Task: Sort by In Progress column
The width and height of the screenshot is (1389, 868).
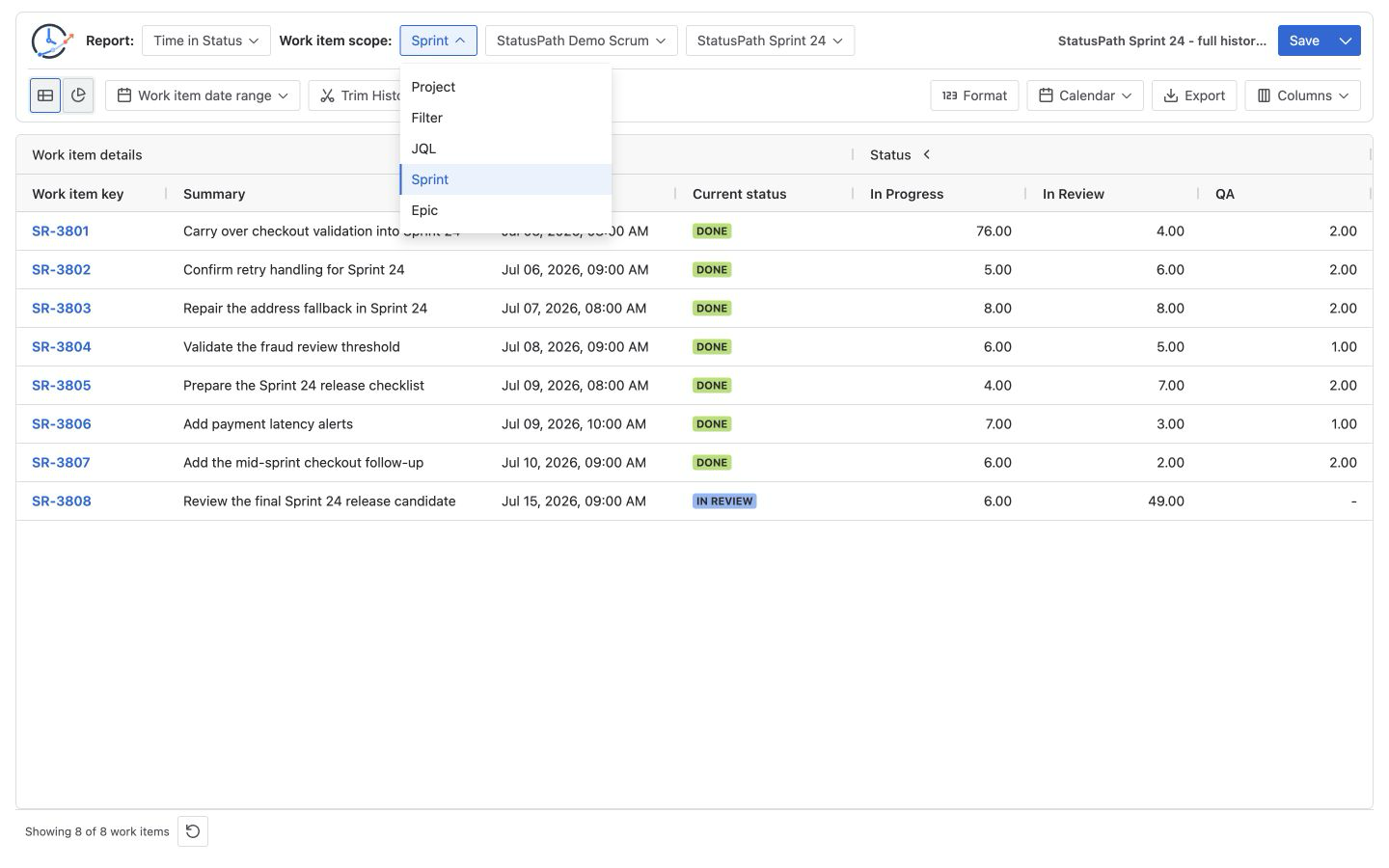Action: pyautogui.click(x=907, y=194)
